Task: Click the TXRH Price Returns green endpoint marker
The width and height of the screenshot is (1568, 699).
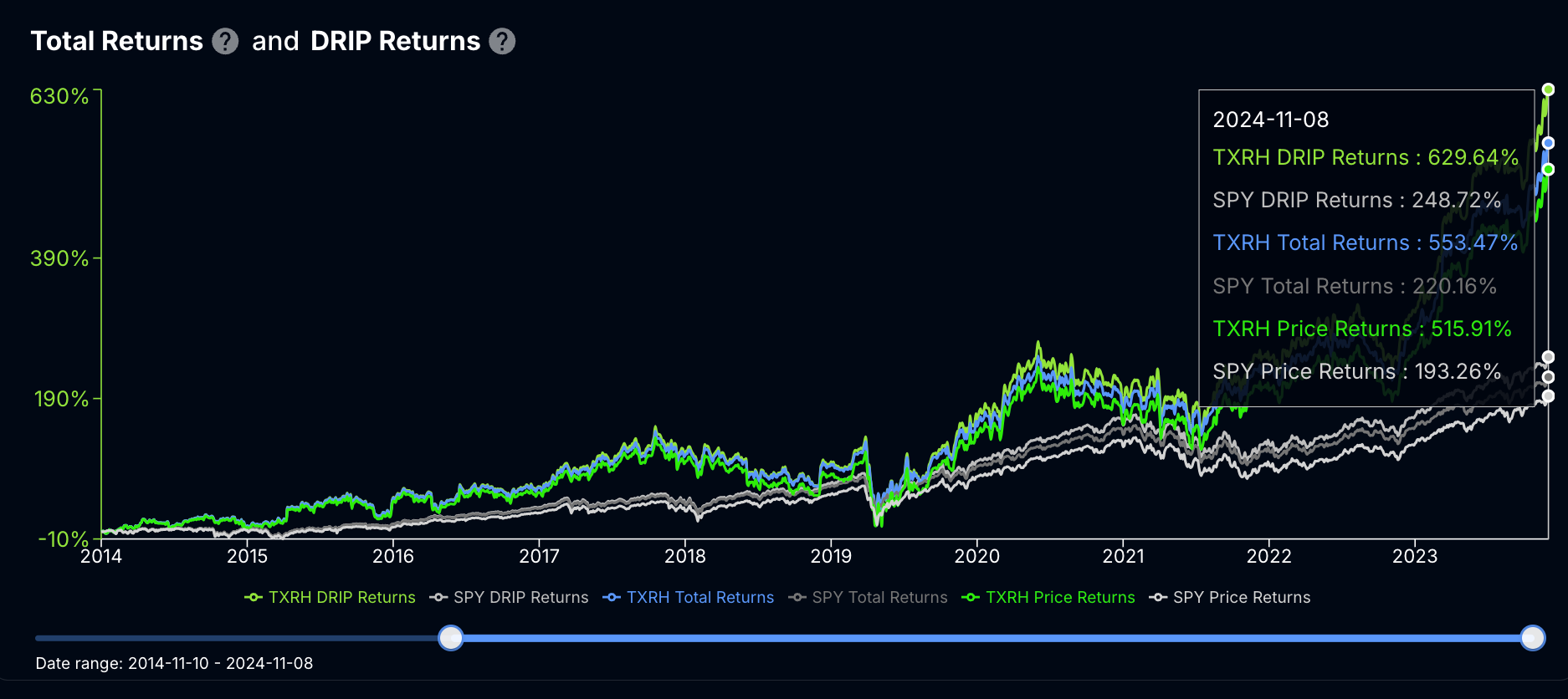Action: tap(1548, 170)
